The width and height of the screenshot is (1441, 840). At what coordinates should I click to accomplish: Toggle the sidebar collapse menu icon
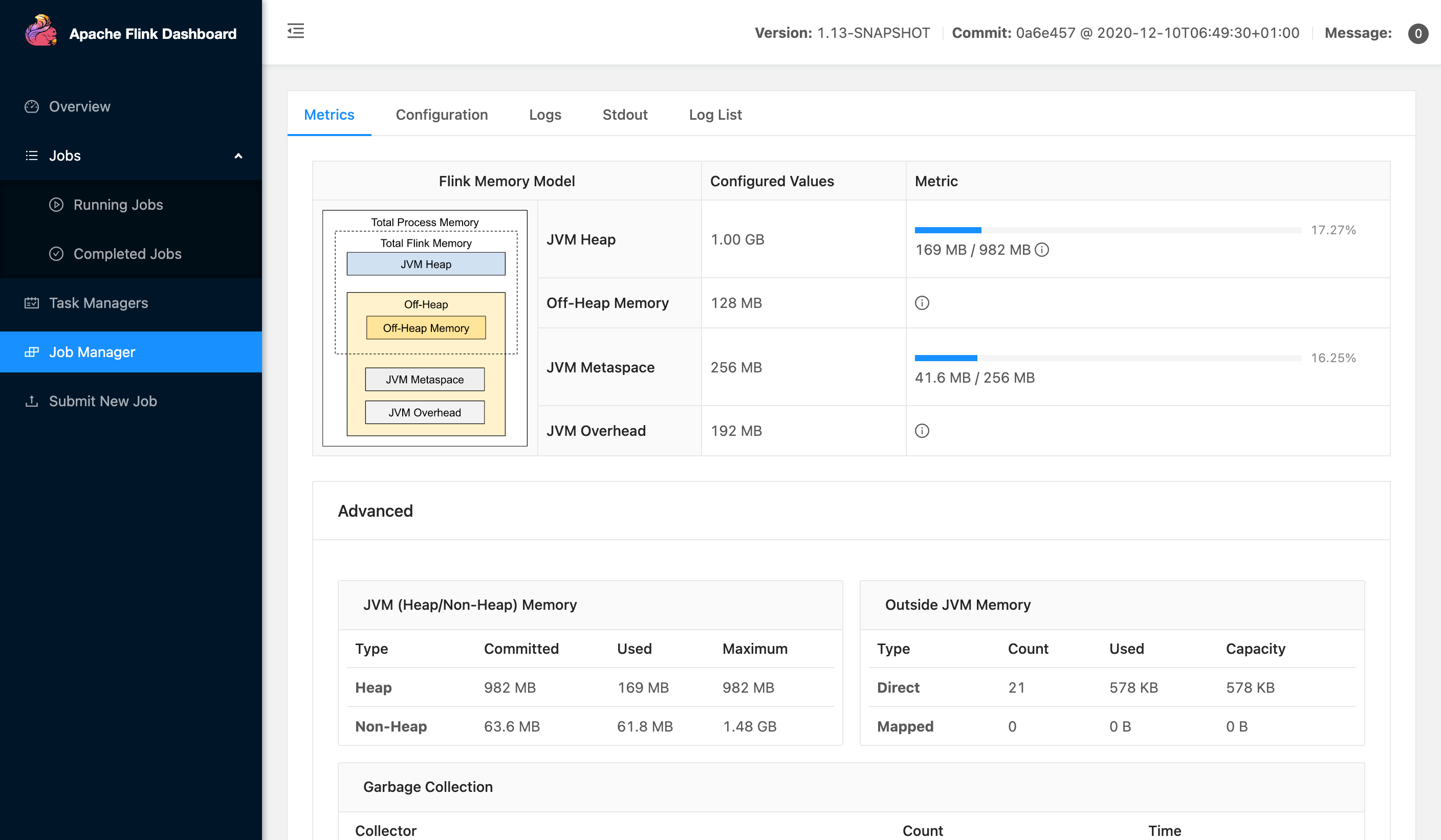pyautogui.click(x=296, y=31)
